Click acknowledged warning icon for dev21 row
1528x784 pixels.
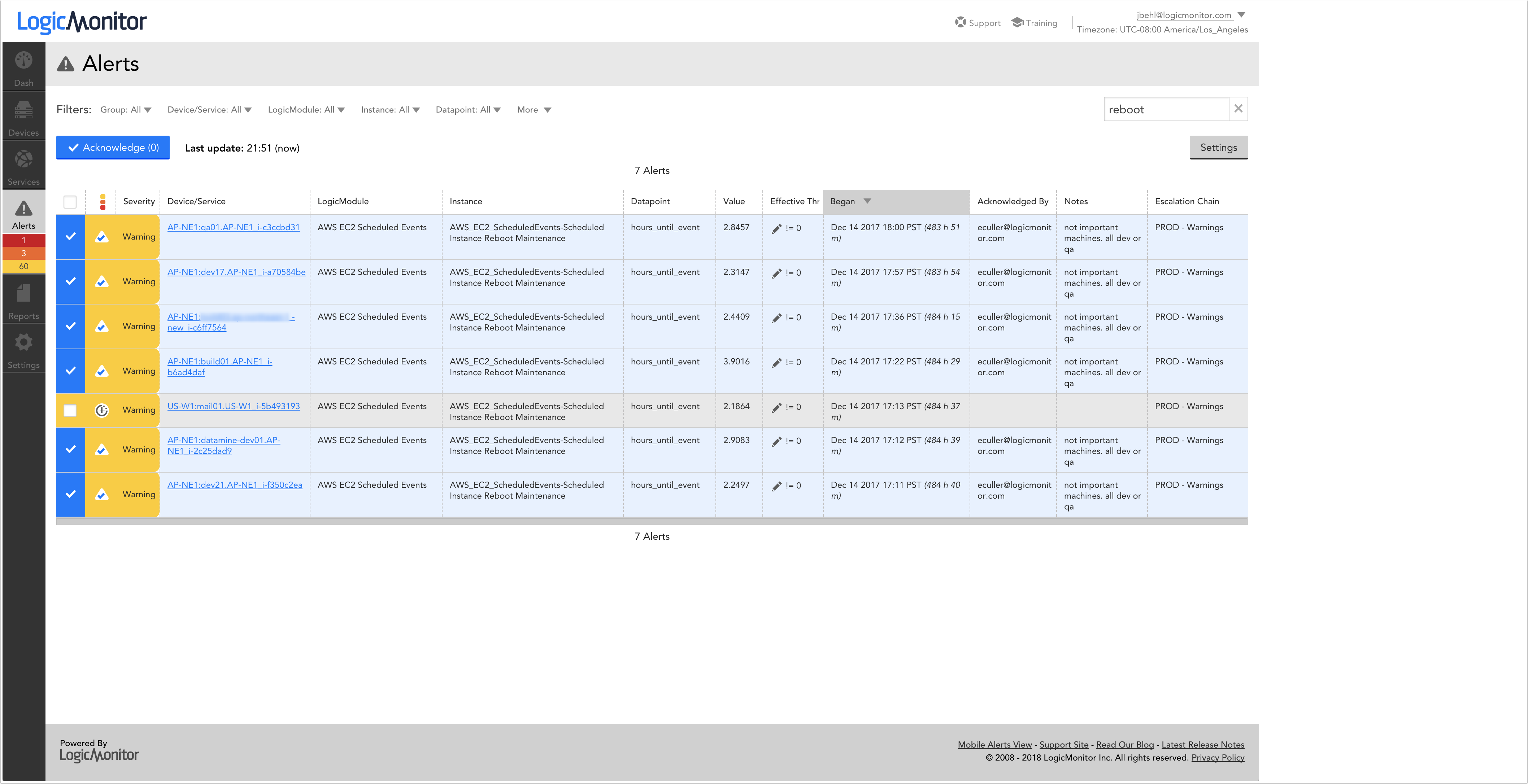pyautogui.click(x=102, y=494)
